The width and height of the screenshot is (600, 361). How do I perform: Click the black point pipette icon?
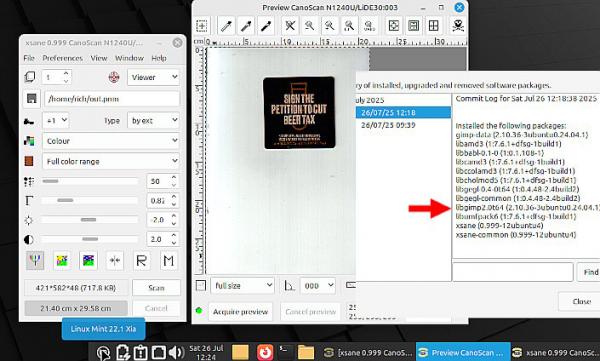(x=266, y=26)
